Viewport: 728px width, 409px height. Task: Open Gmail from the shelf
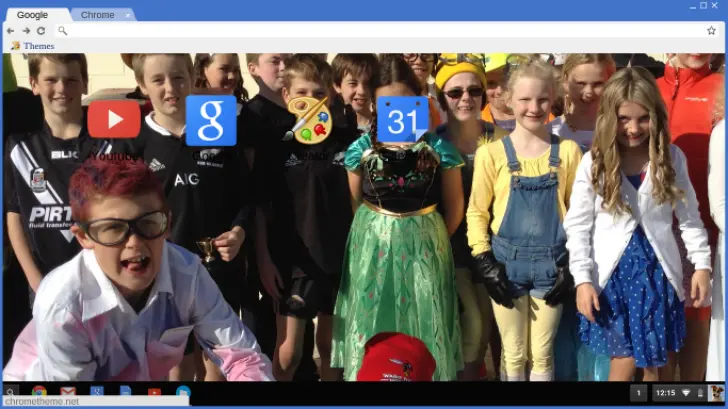[68, 393]
